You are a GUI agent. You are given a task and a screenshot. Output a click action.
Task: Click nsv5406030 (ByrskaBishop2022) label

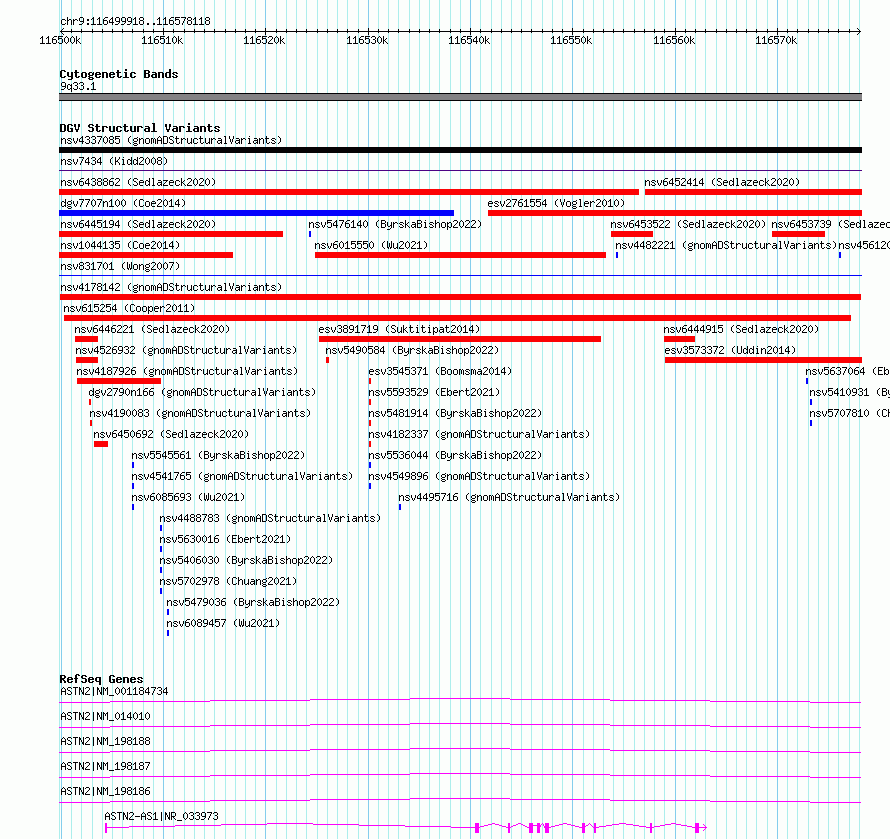point(246,560)
